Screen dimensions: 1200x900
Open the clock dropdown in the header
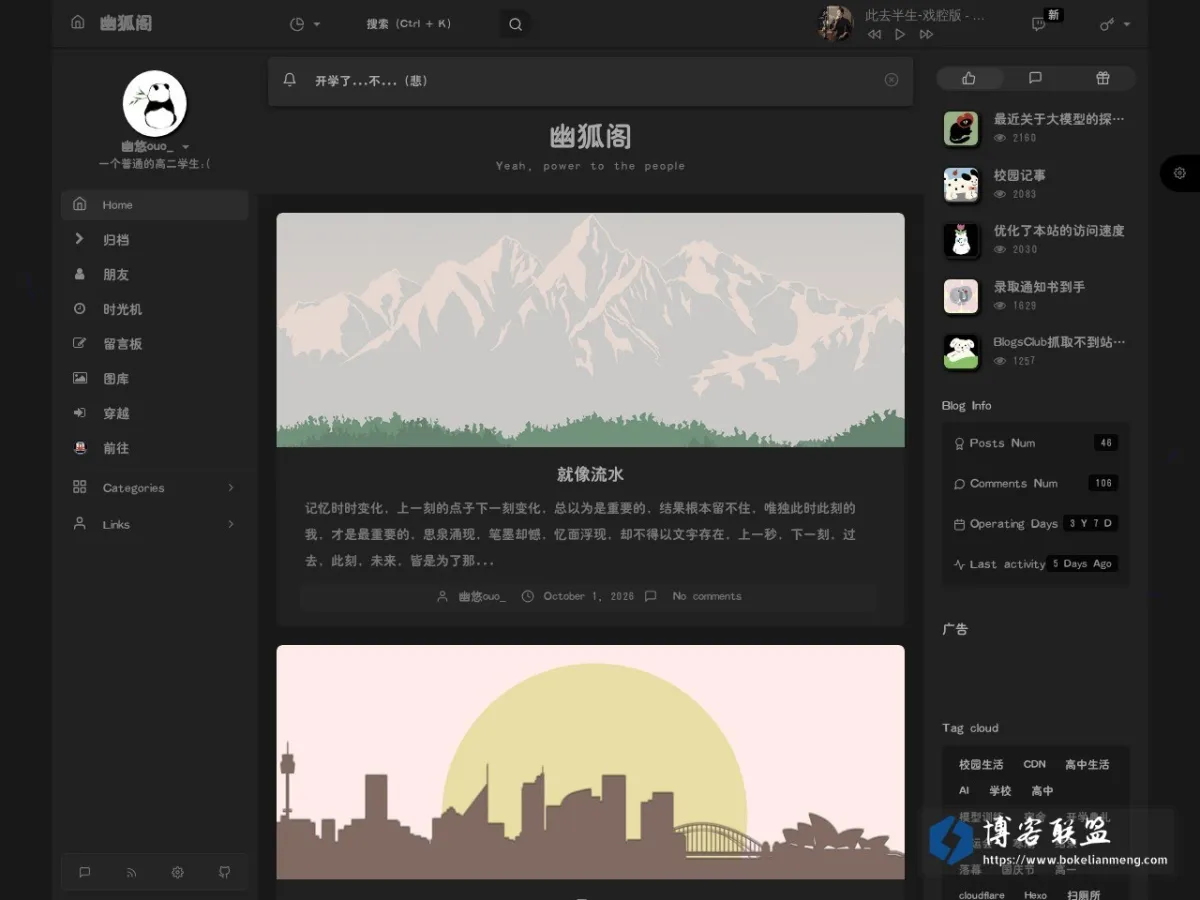click(305, 24)
